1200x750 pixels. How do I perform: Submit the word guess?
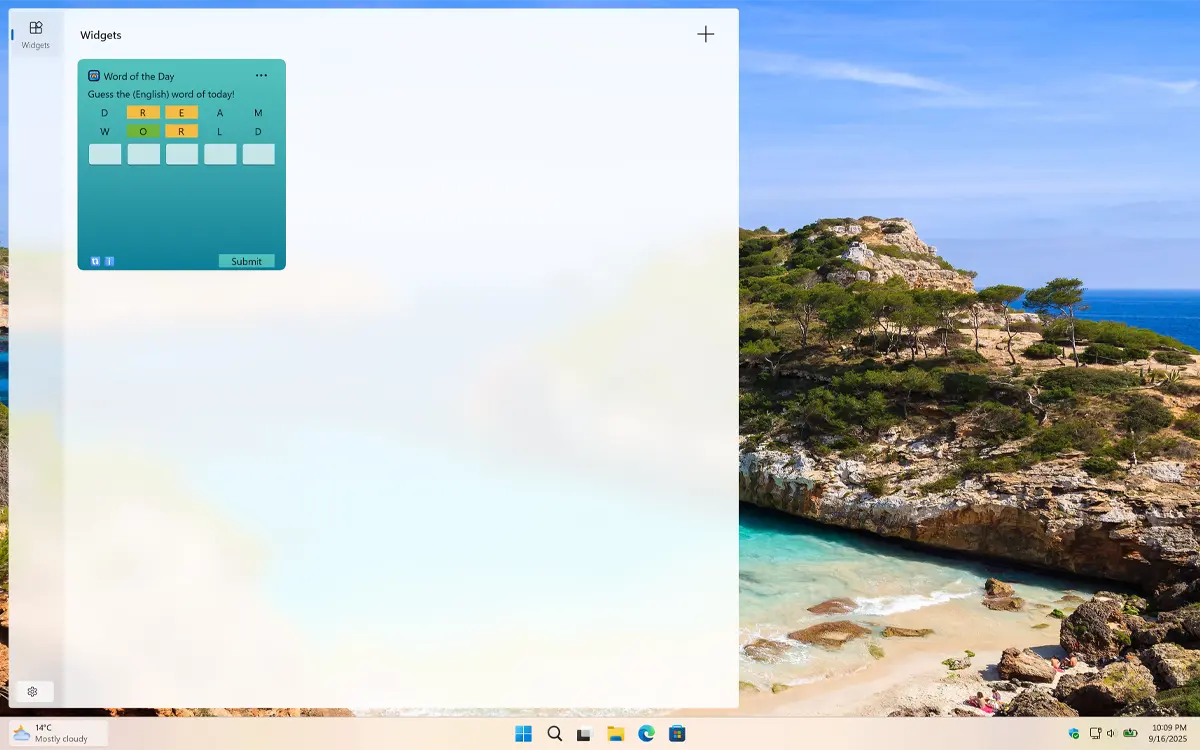(246, 261)
